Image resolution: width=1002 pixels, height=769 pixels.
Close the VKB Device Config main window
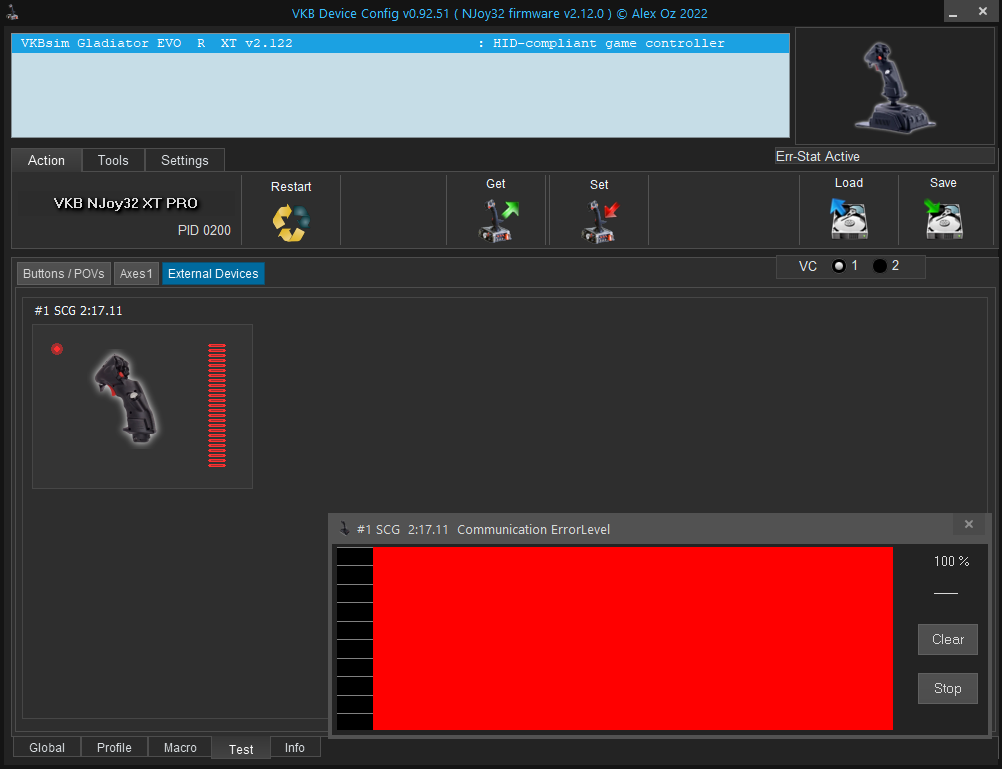[x=983, y=12]
